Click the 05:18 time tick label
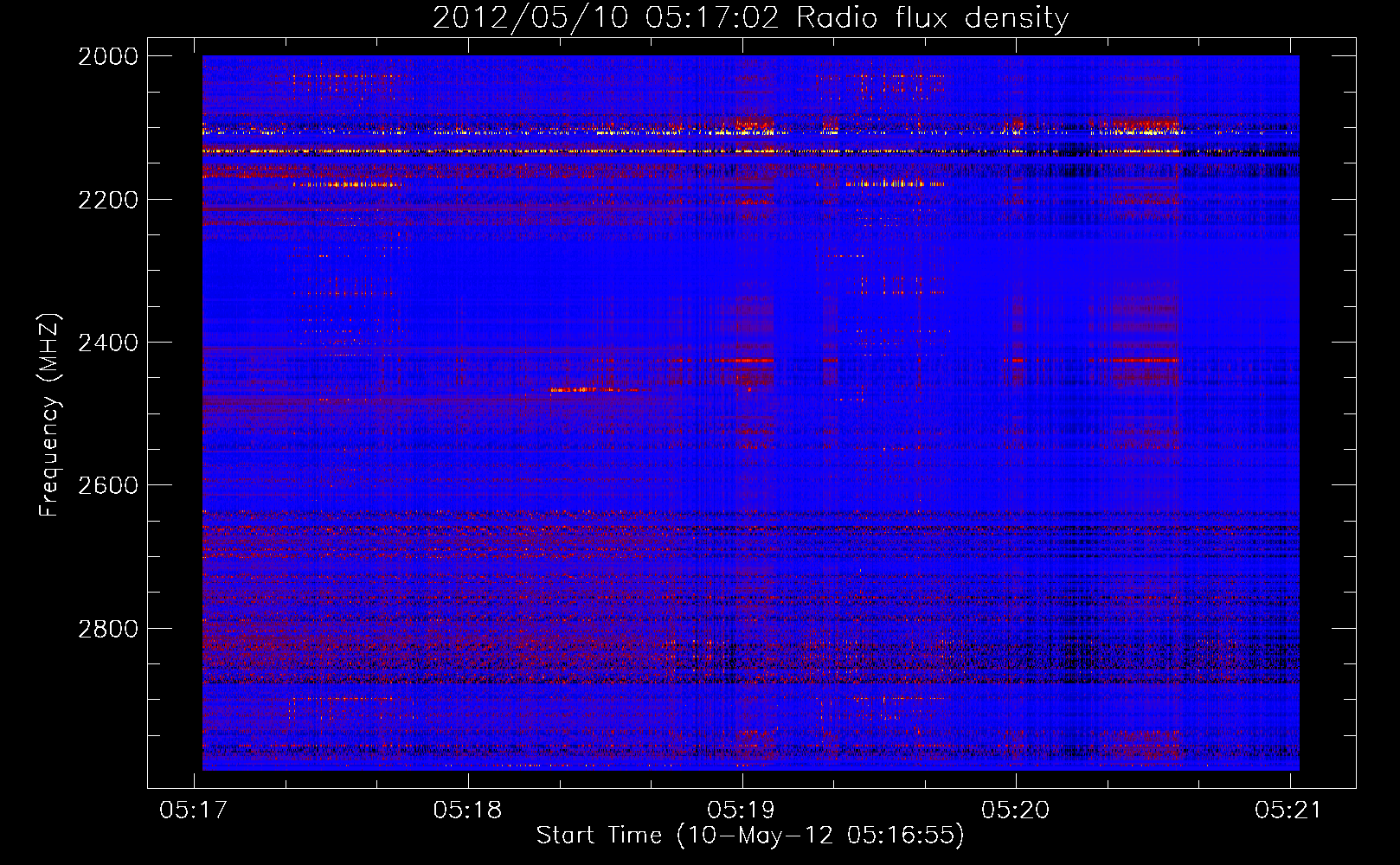The image size is (1400, 865). pos(468,810)
